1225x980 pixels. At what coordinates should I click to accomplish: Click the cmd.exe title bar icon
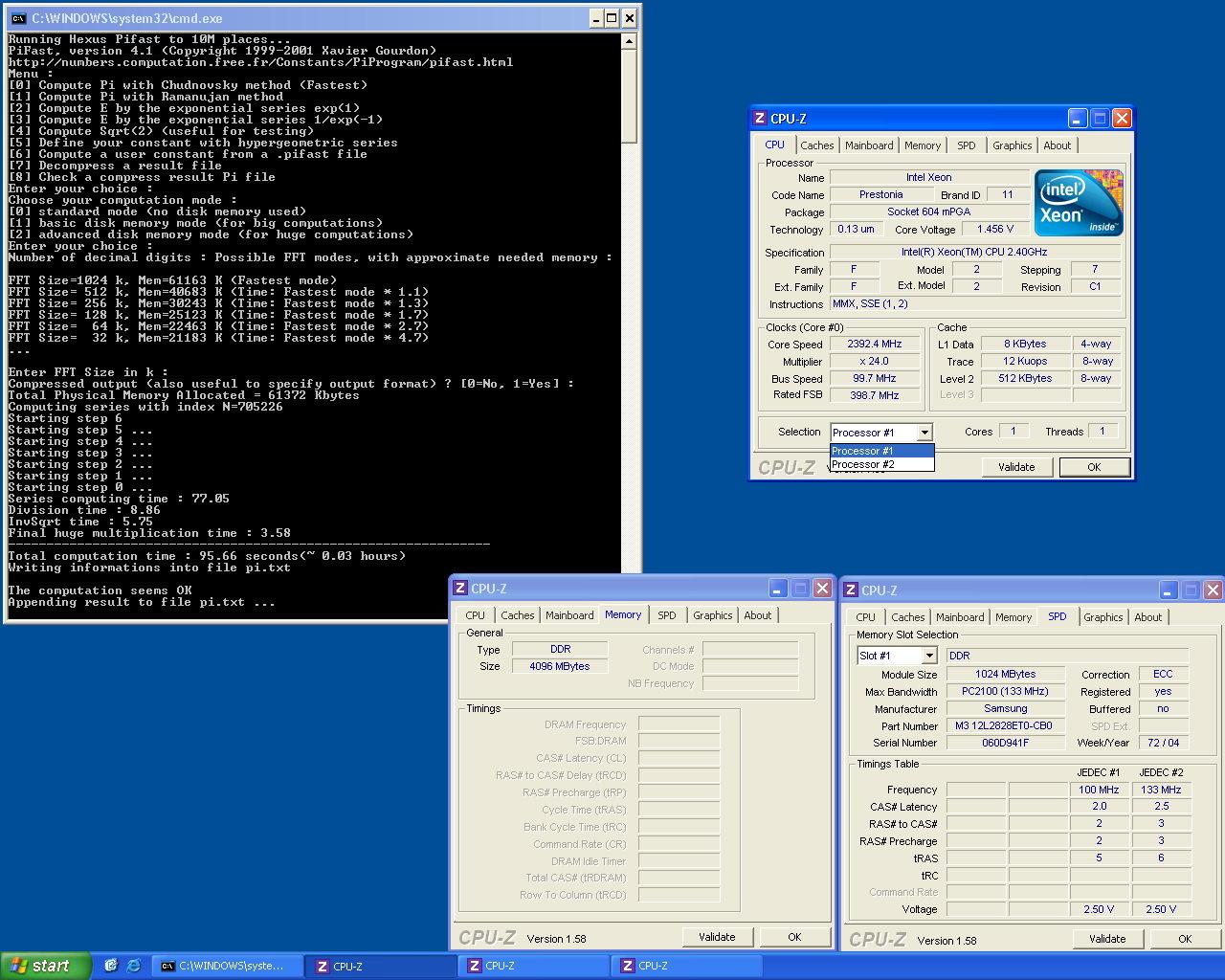click(x=17, y=17)
